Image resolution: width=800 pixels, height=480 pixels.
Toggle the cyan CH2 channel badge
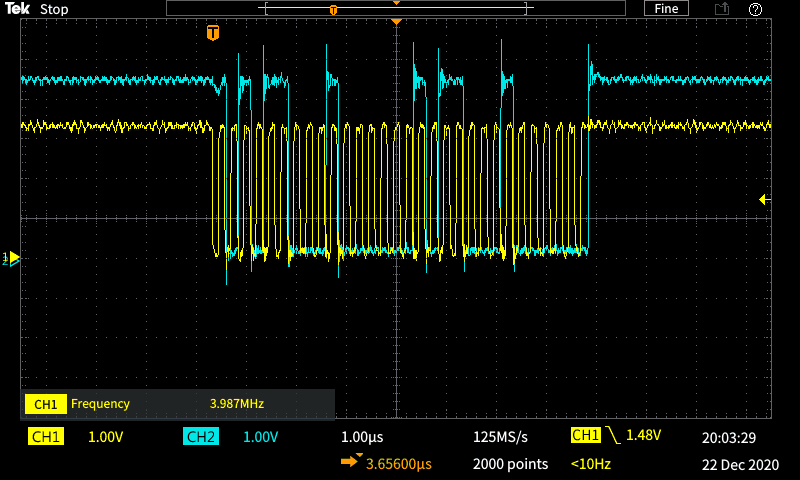pyautogui.click(x=201, y=437)
